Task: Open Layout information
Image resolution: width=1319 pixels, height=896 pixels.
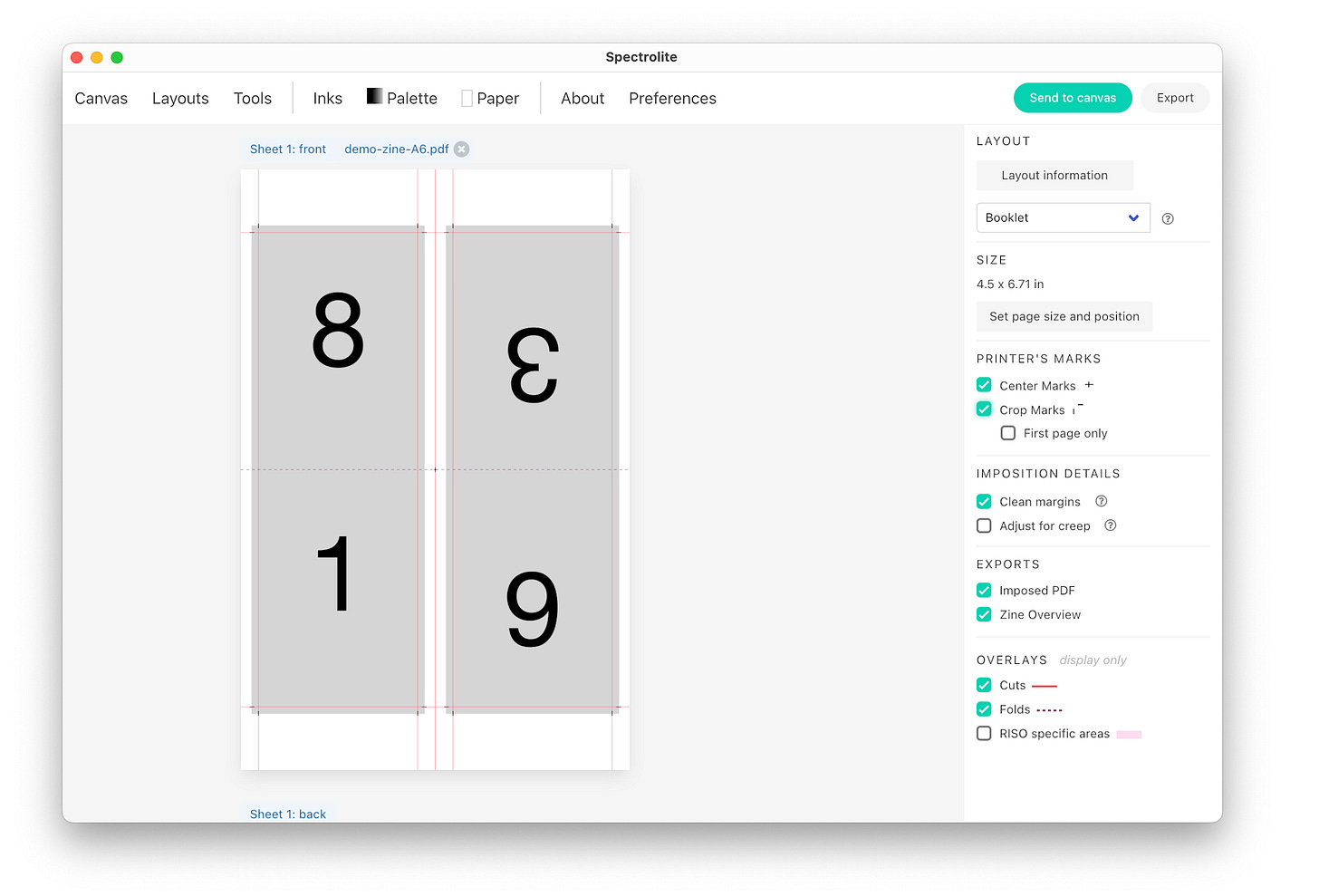Action: click(x=1054, y=175)
